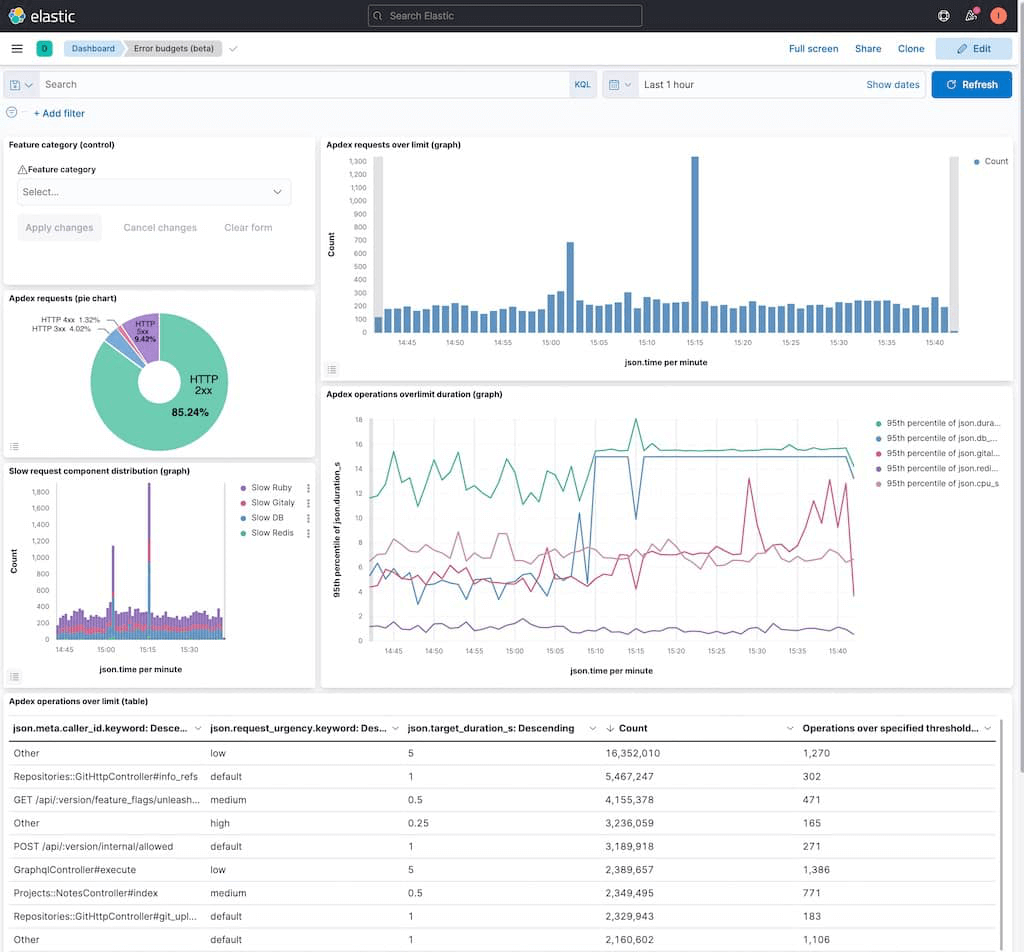The width and height of the screenshot is (1024, 952).
Task: Open panel options of Slow request distribution graph
Action: (x=14, y=676)
